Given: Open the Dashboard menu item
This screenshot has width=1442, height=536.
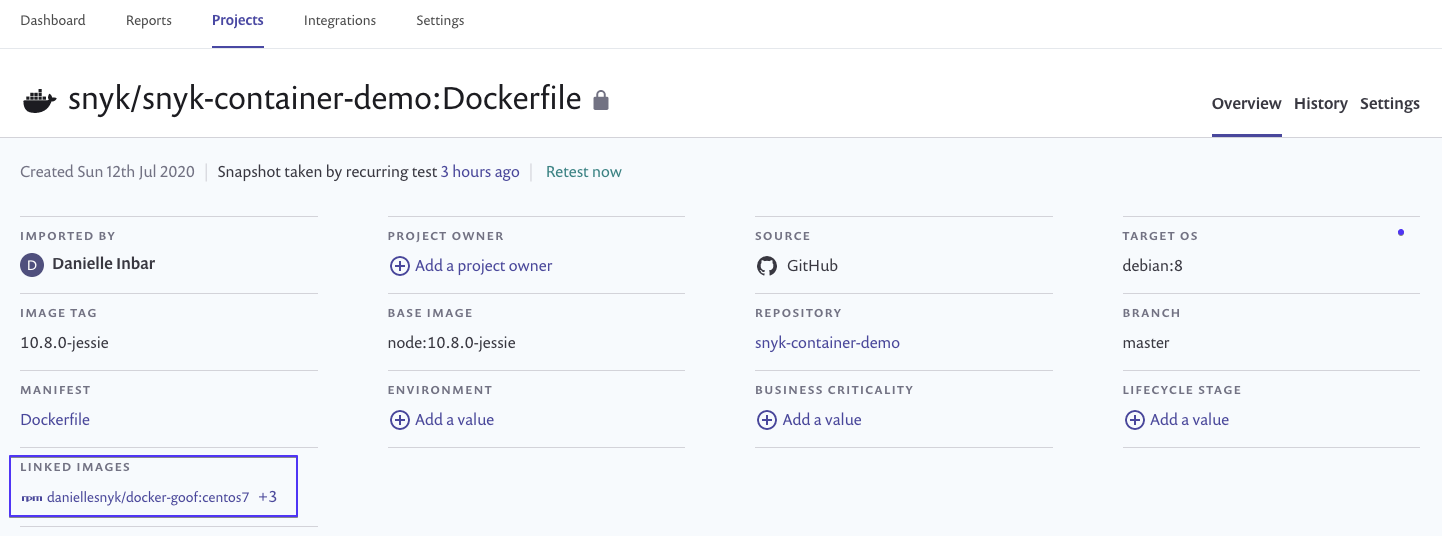Looking at the screenshot, I should click(x=53, y=20).
